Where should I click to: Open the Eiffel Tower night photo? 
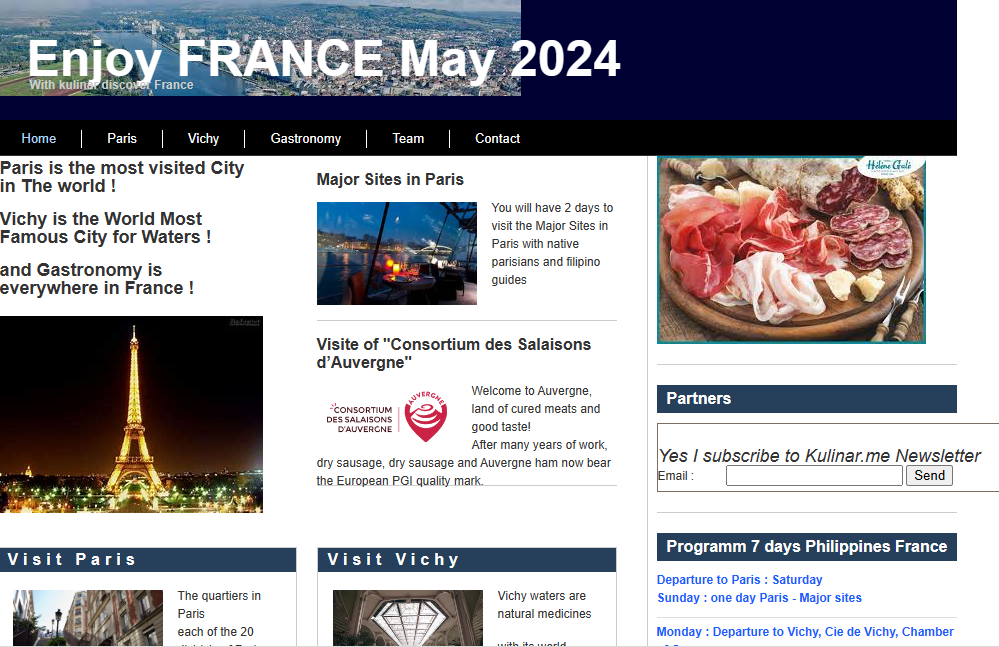tap(131, 415)
